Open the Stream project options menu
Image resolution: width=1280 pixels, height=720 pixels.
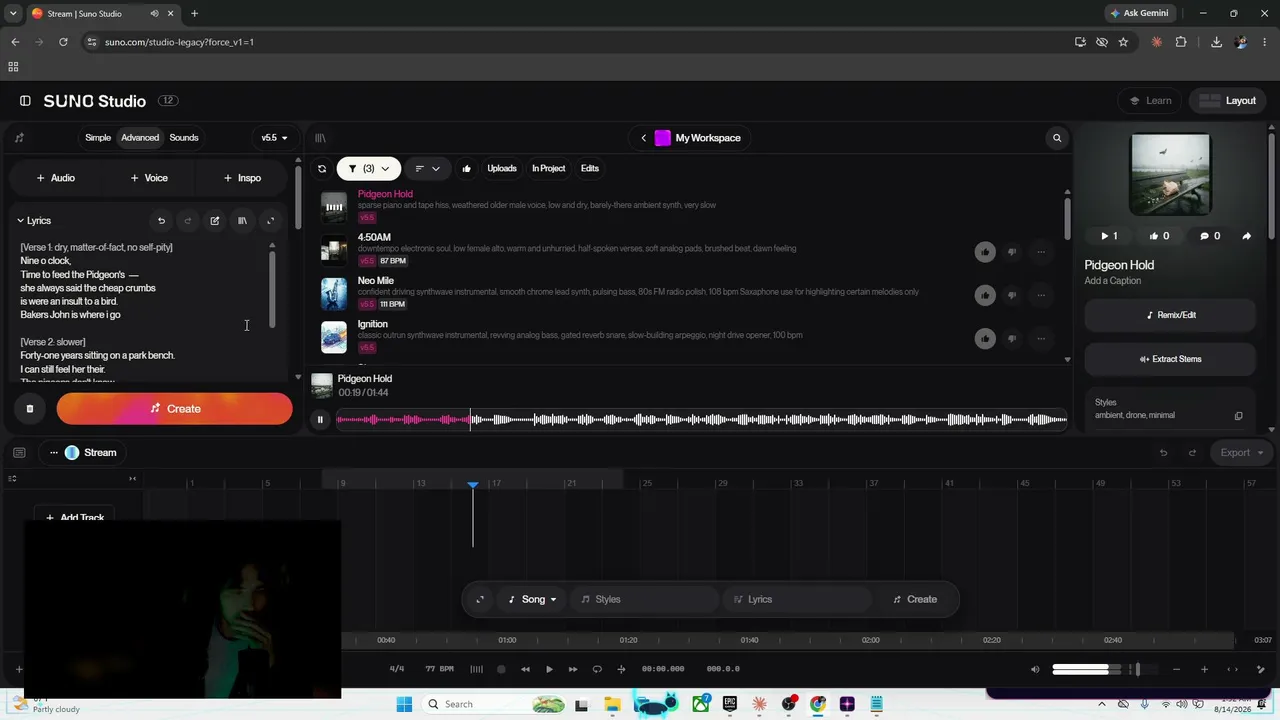pos(54,453)
